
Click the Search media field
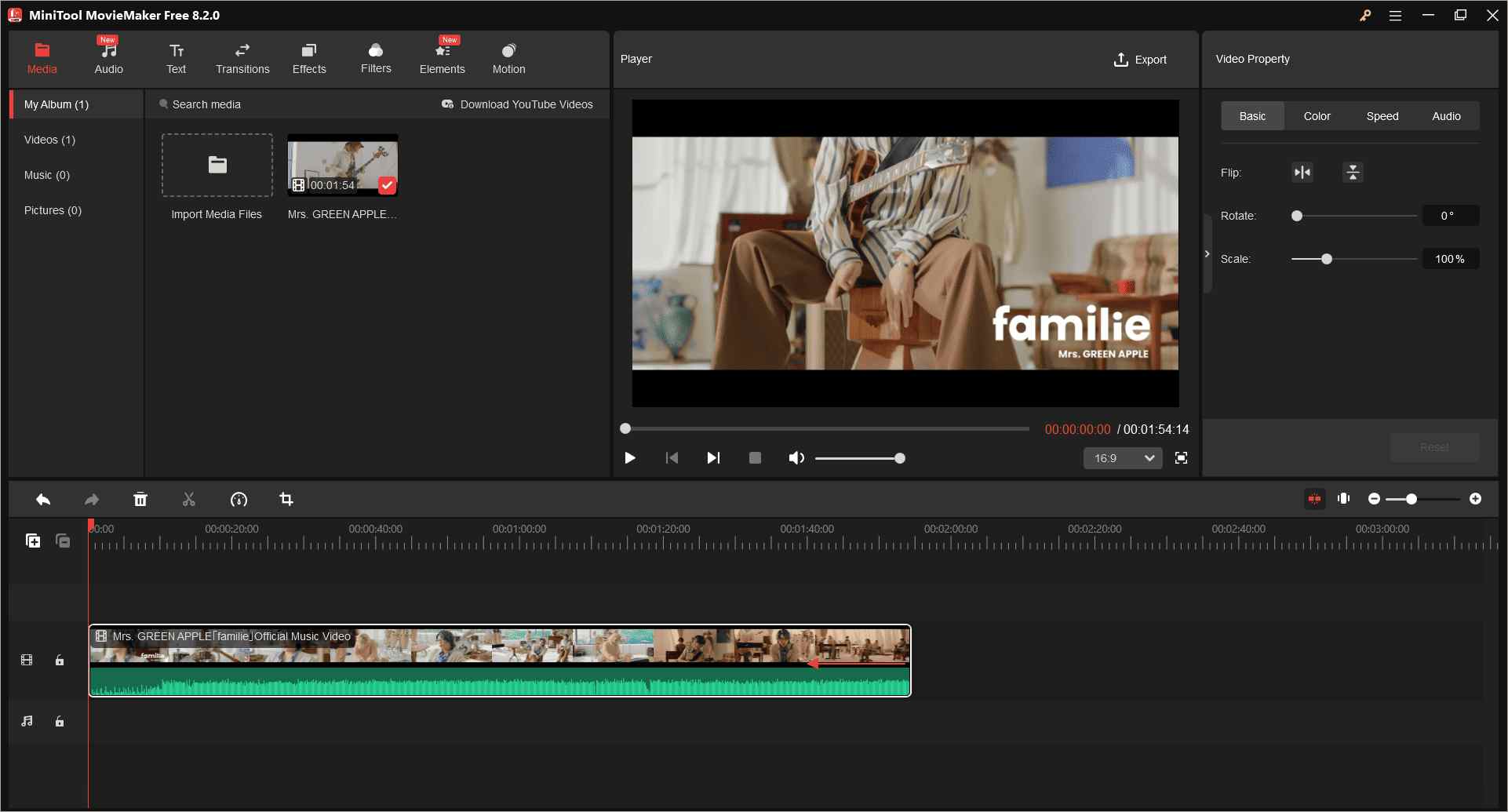click(x=290, y=104)
